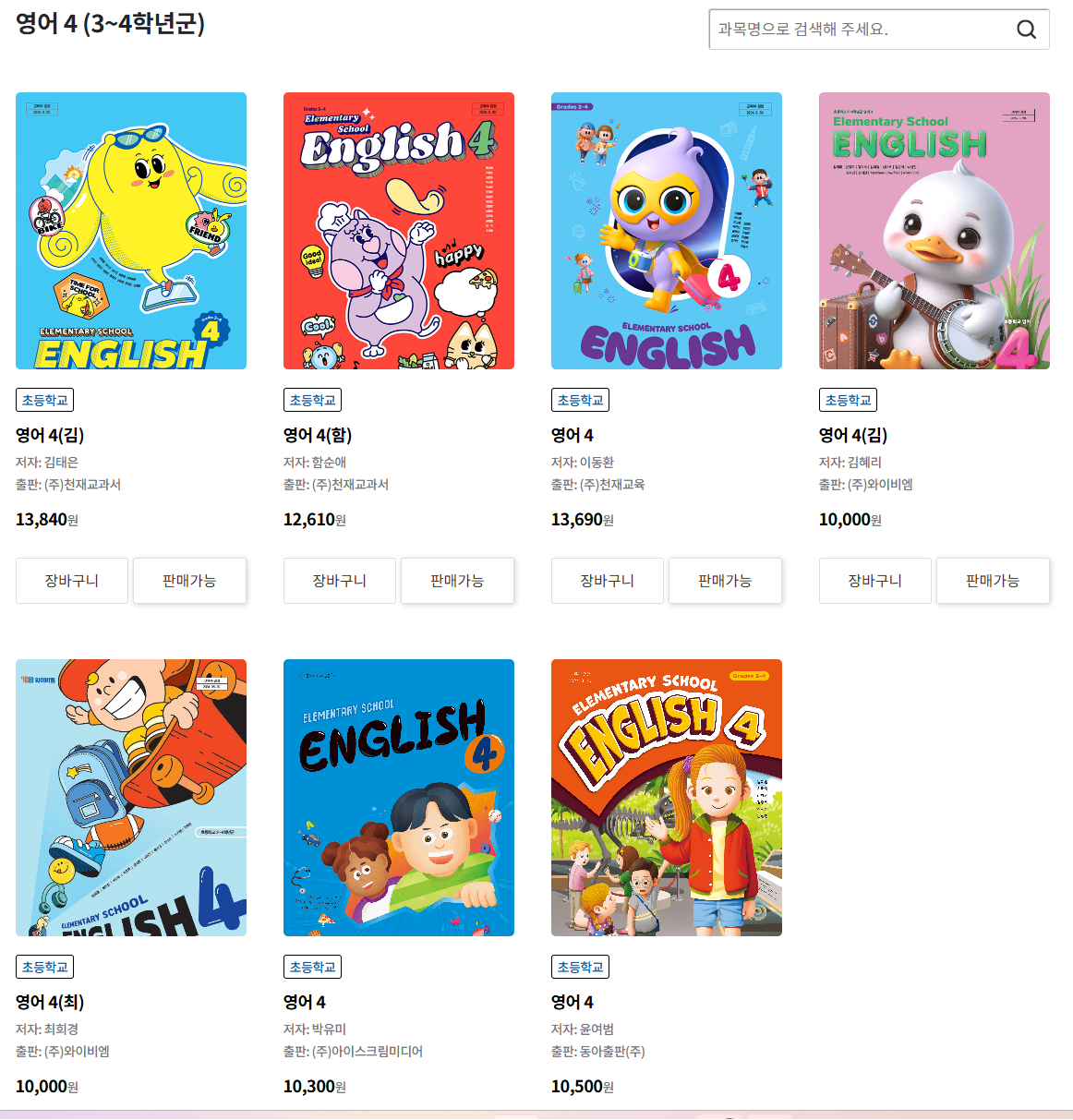This screenshot has width=1073, height=1120.
Task: Click 판매가능 for the 12,610원 book
Action: pos(457,581)
